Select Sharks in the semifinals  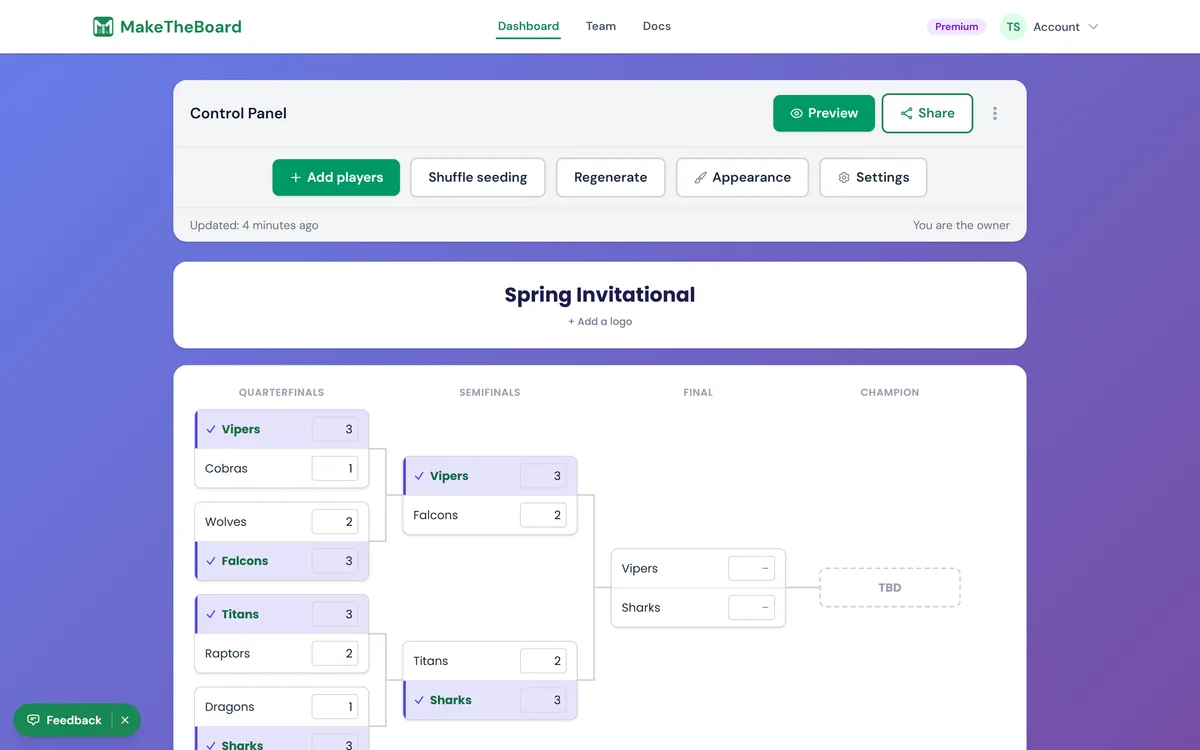pos(490,700)
